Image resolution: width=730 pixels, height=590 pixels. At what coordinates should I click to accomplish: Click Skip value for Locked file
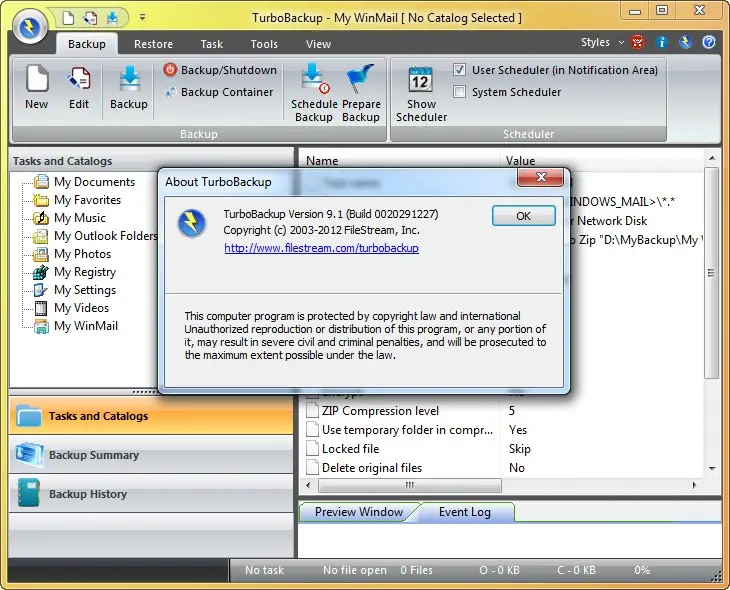520,449
